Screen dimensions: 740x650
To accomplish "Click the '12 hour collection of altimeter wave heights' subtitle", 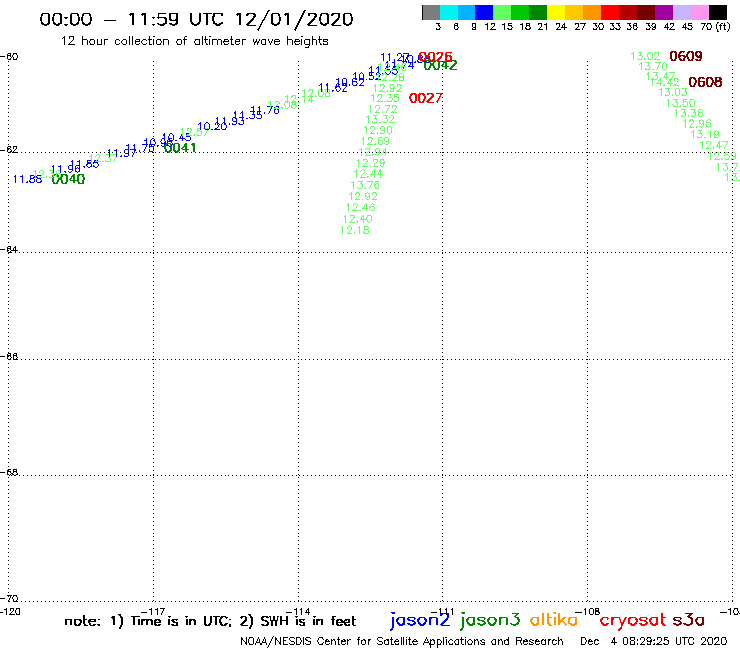I will tap(194, 41).
